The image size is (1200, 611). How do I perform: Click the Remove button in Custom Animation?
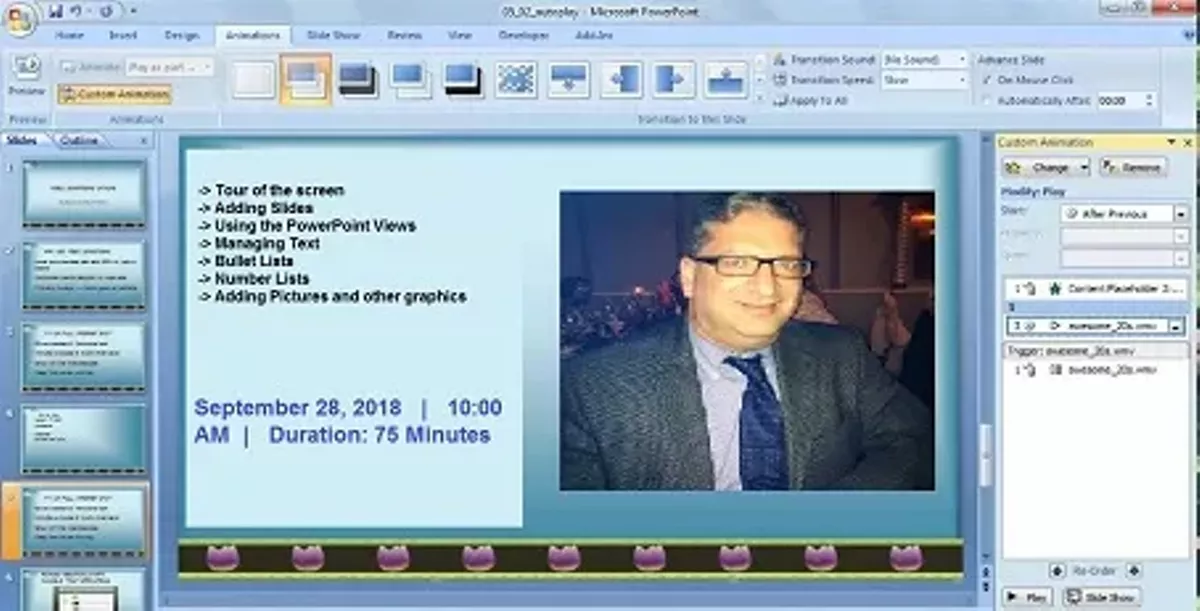pos(1135,167)
